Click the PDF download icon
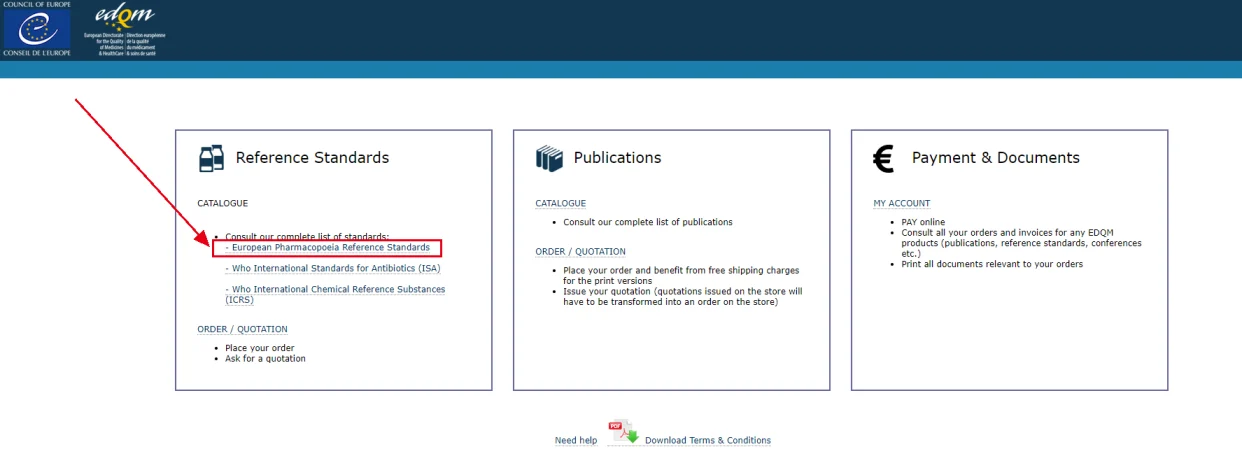1242x470 pixels. tap(623, 432)
